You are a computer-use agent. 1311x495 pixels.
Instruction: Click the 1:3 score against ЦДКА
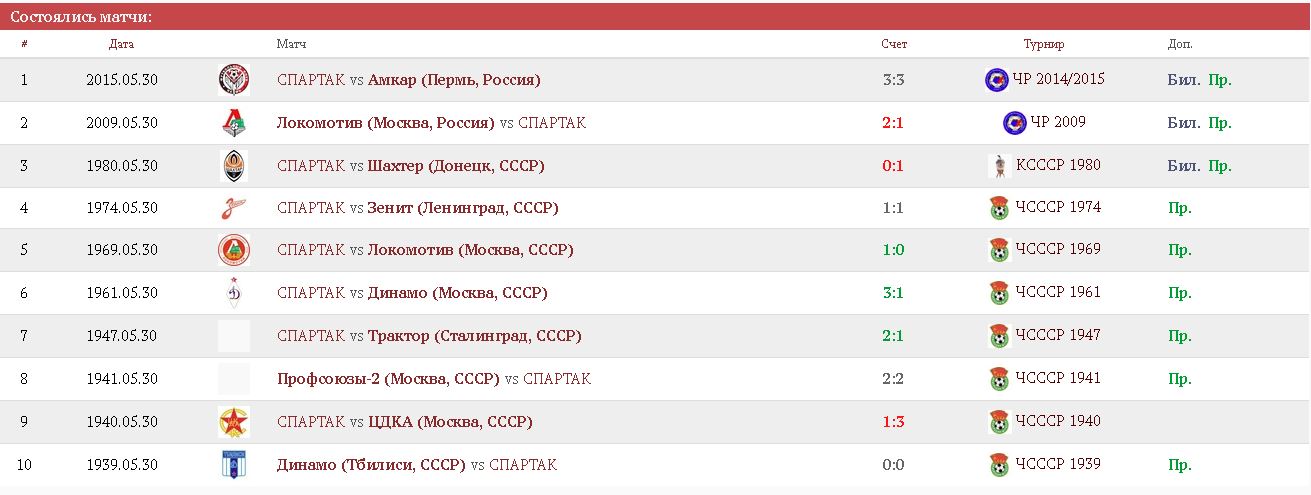(x=894, y=422)
